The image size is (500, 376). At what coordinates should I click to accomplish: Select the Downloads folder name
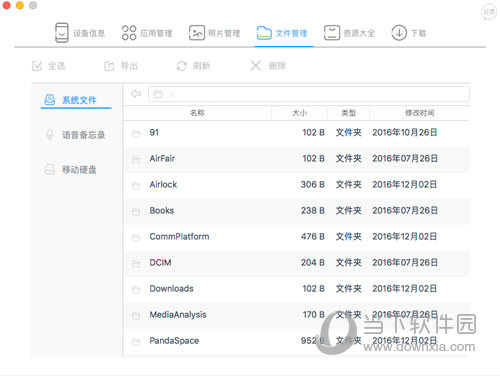[171, 288]
